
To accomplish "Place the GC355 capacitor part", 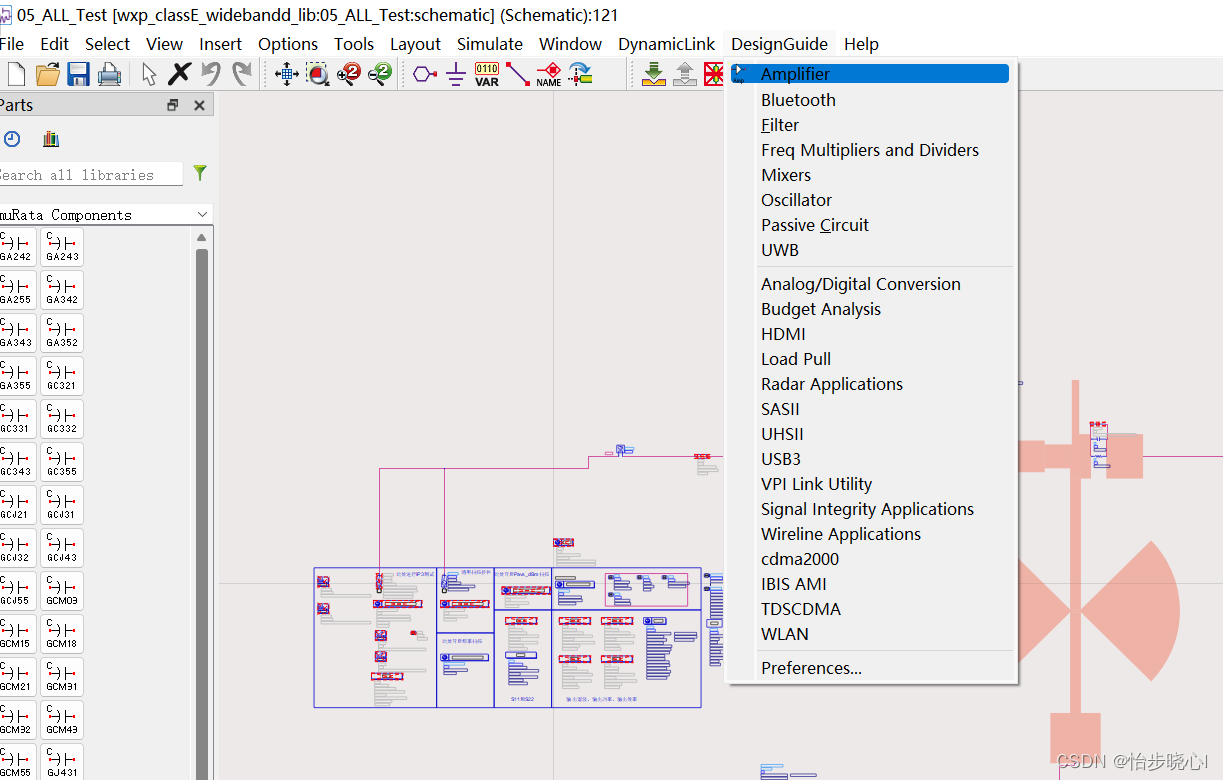I will coord(62,462).
